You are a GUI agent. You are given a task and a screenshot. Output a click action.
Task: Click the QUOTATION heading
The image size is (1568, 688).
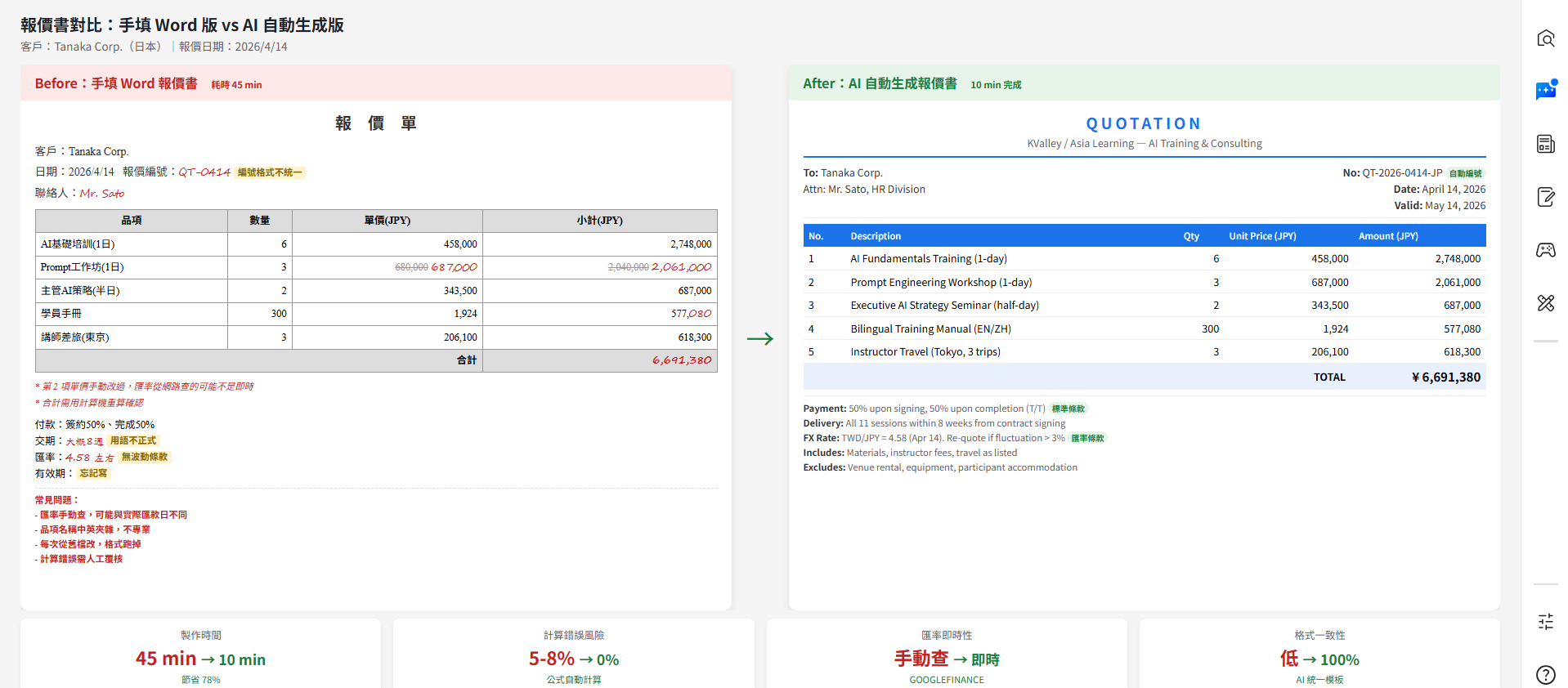(1144, 123)
